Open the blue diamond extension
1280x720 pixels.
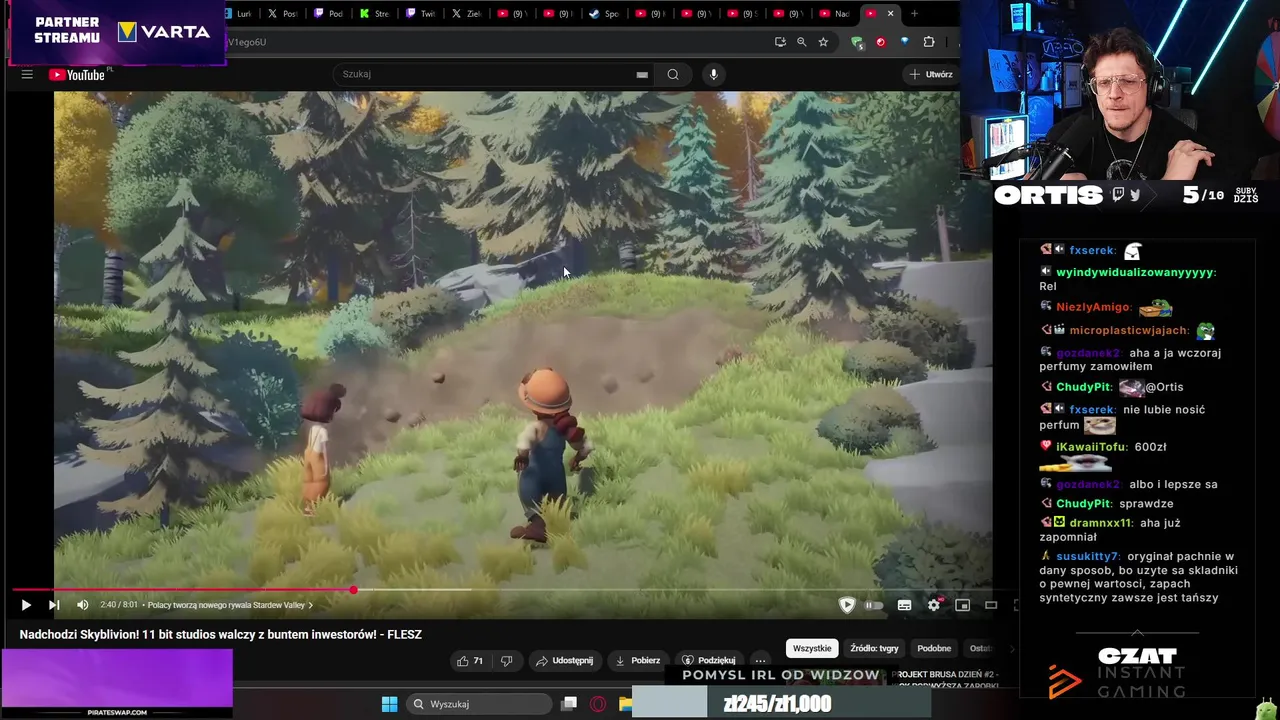click(905, 42)
